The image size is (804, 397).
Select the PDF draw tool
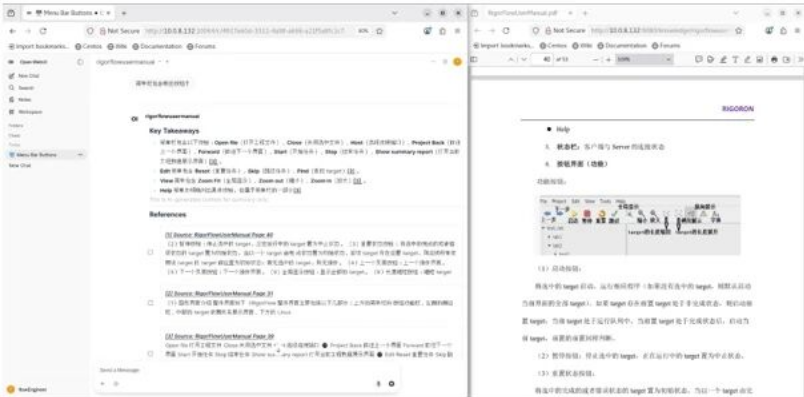coord(748,59)
